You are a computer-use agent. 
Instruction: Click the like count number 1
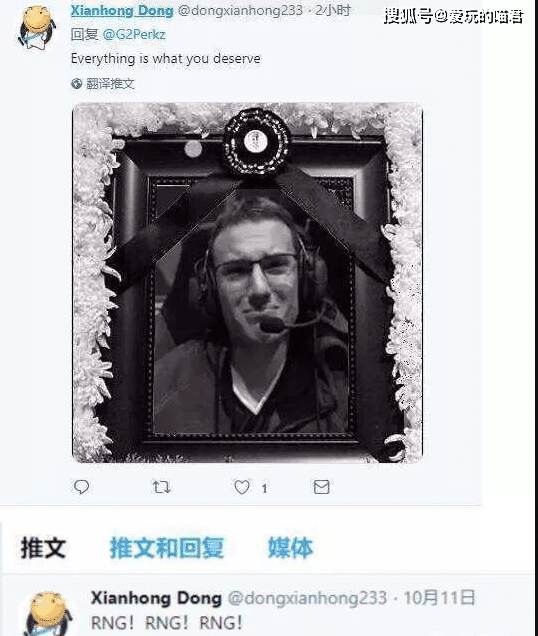[264, 488]
